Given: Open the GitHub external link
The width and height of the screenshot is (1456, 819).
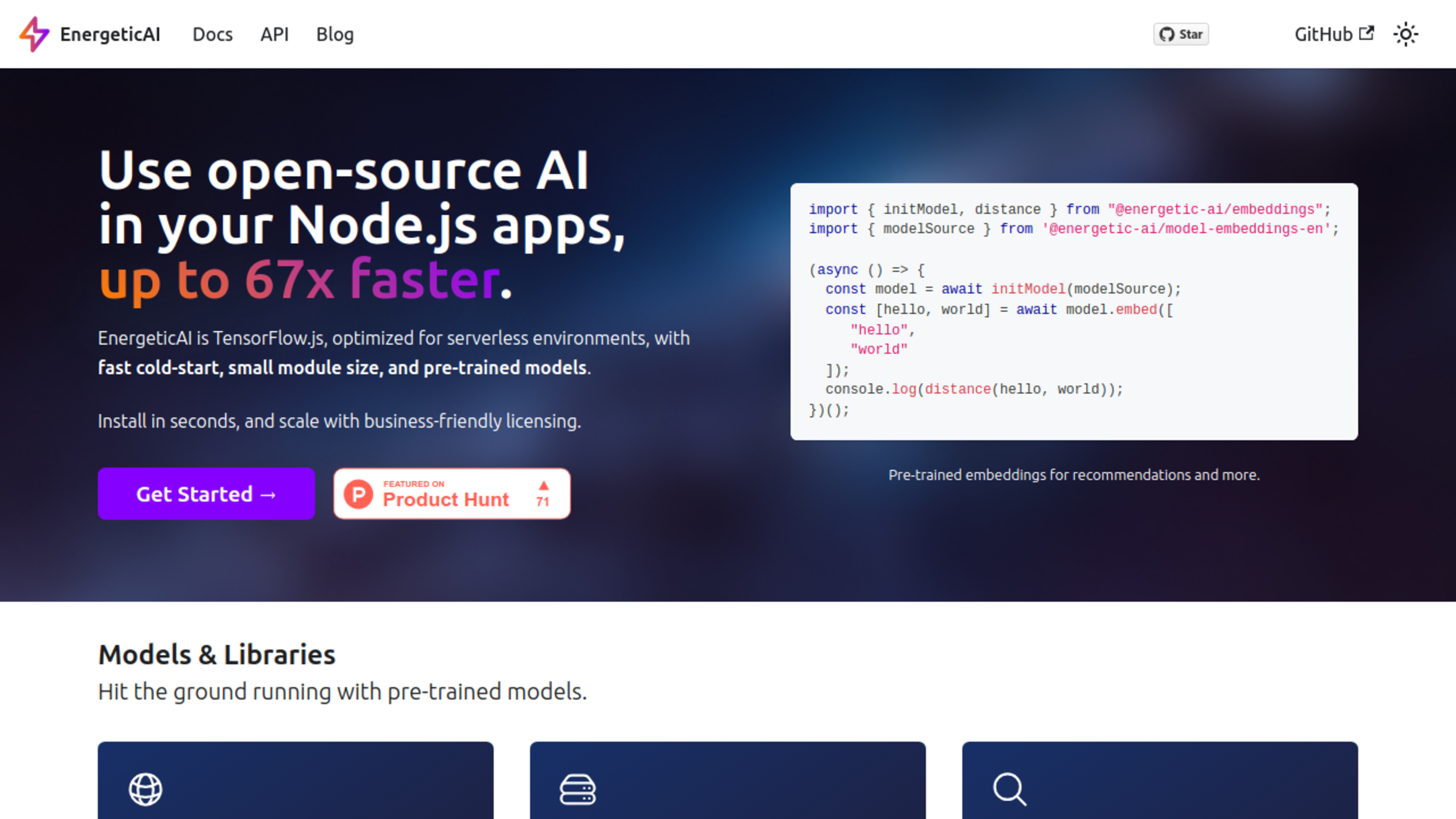Looking at the screenshot, I should point(1323,35).
